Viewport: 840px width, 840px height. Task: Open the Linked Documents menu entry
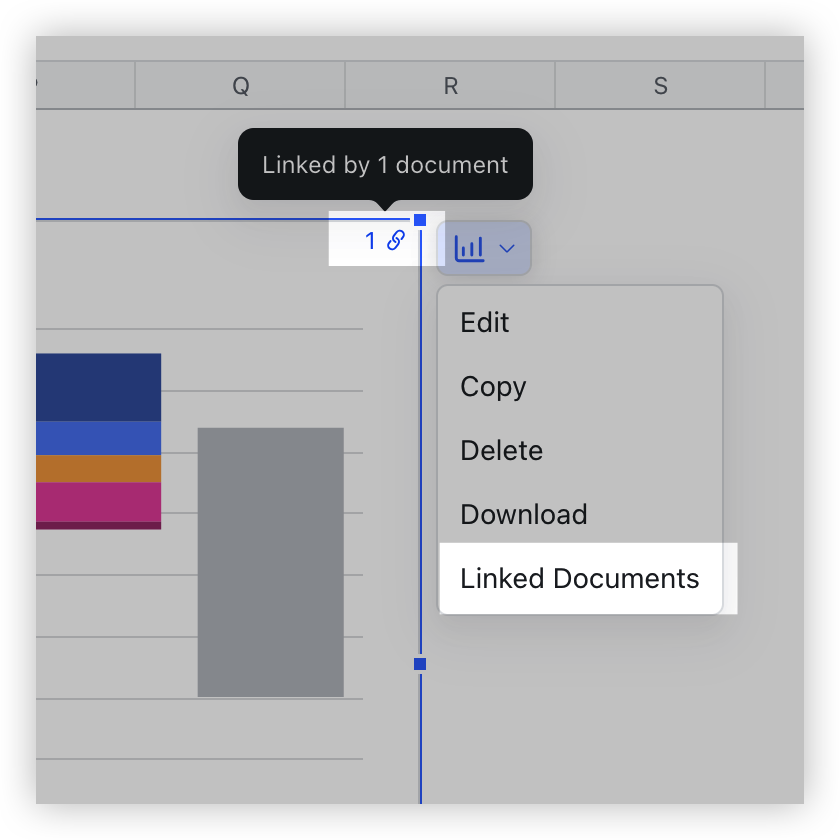[580, 578]
